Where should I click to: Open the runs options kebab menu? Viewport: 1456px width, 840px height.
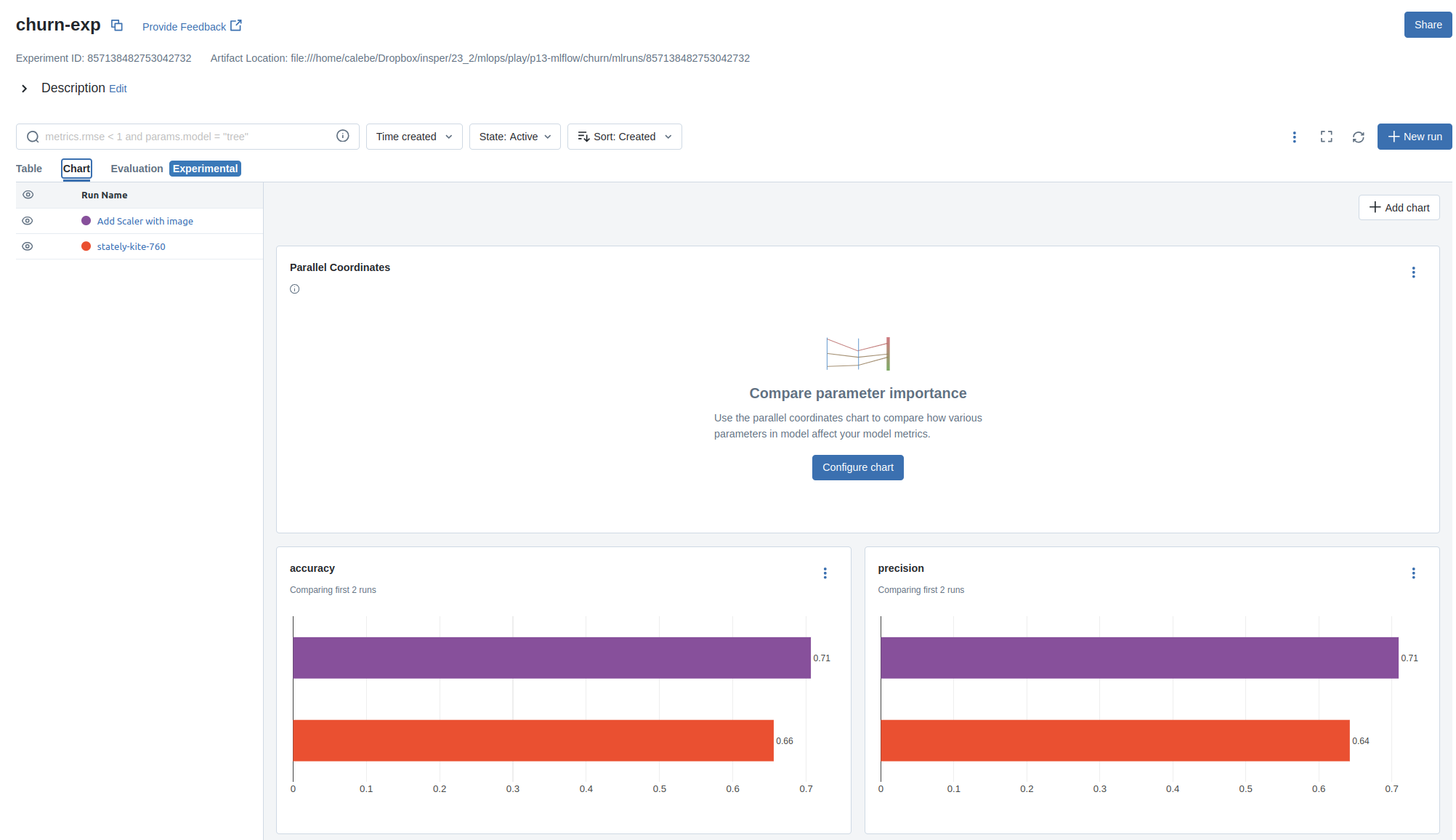(x=1294, y=137)
